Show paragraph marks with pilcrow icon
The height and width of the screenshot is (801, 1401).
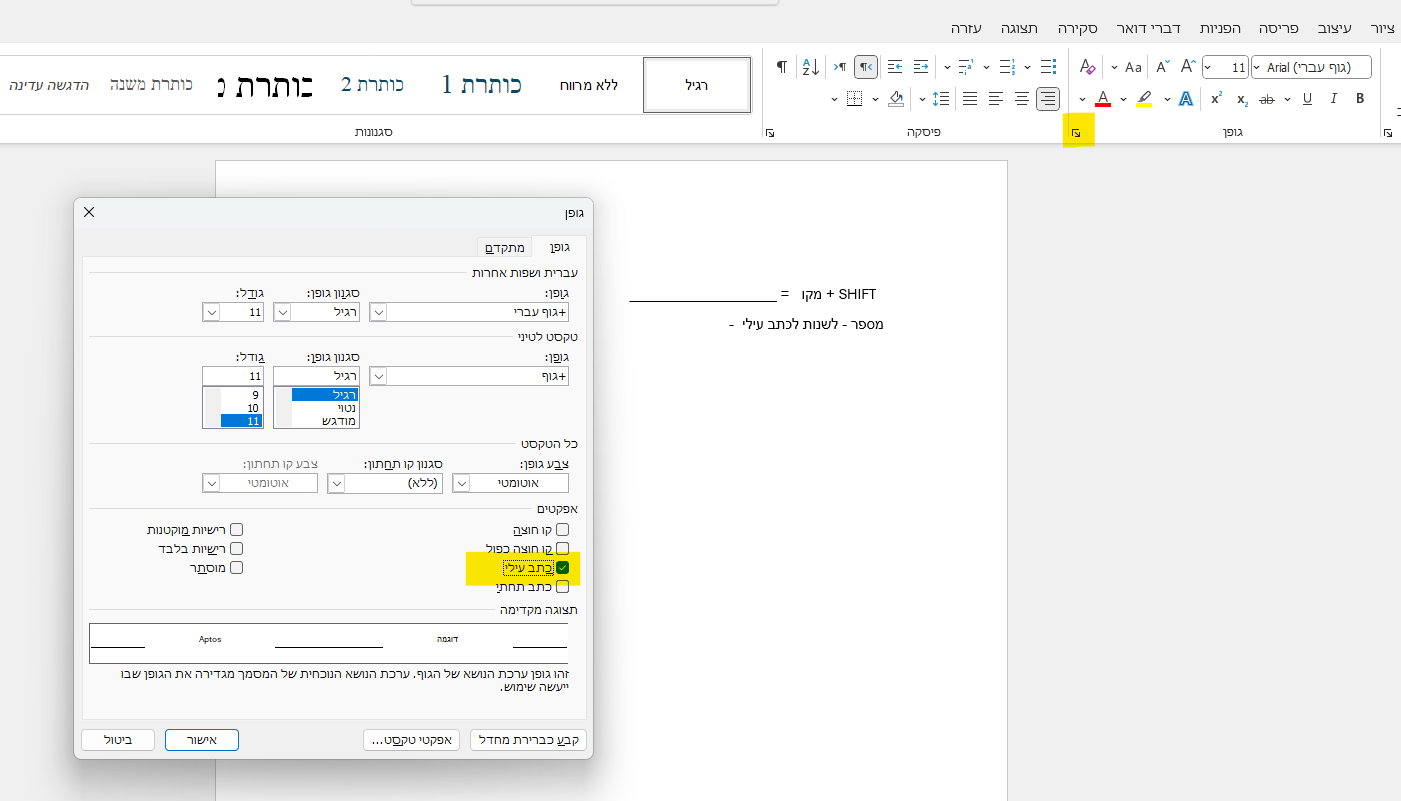click(x=782, y=67)
